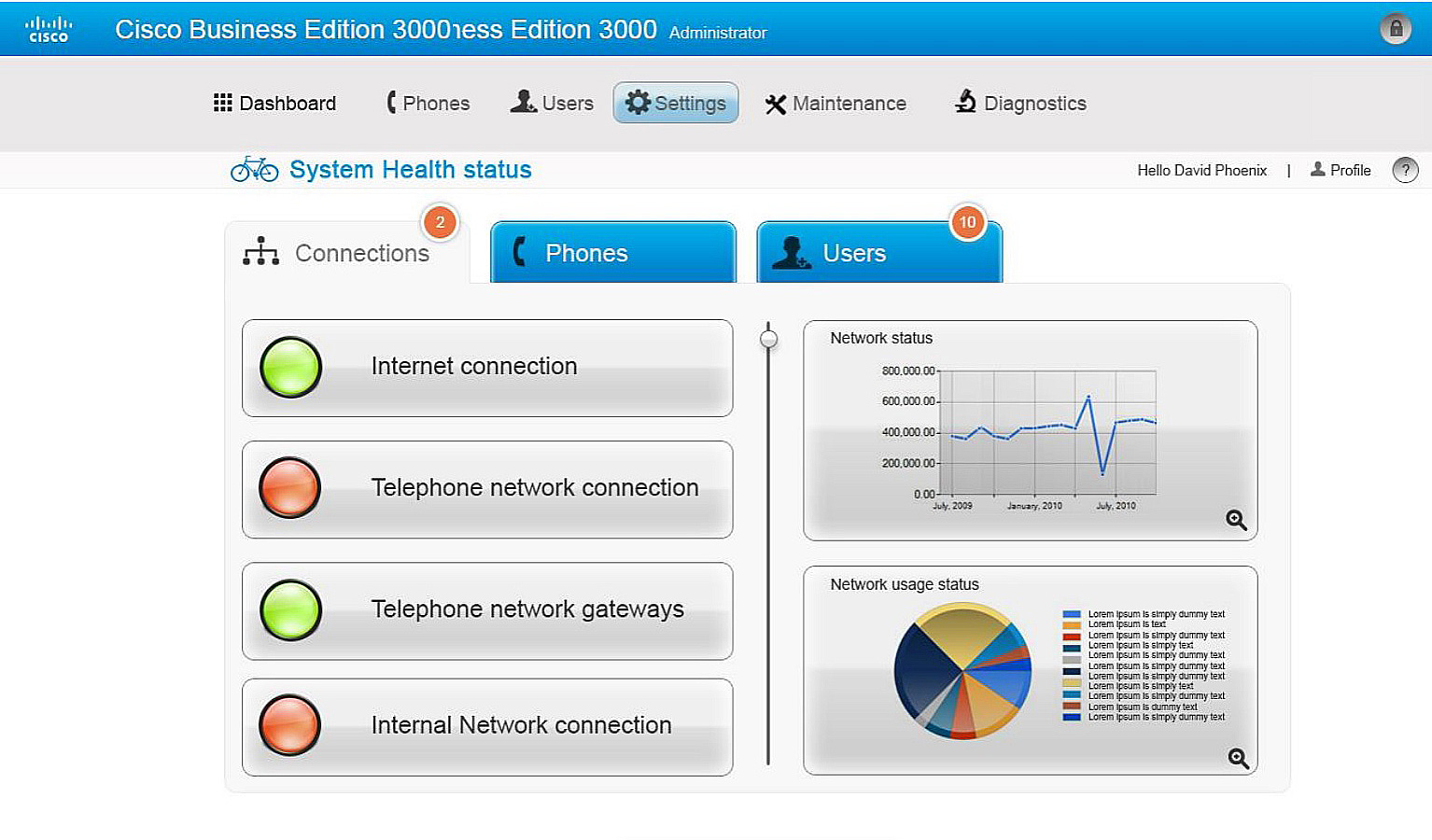This screenshot has width=1432, height=840.
Task: Click the bicycle icon beside System Health
Action: pyautogui.click(x=254, y=169)
